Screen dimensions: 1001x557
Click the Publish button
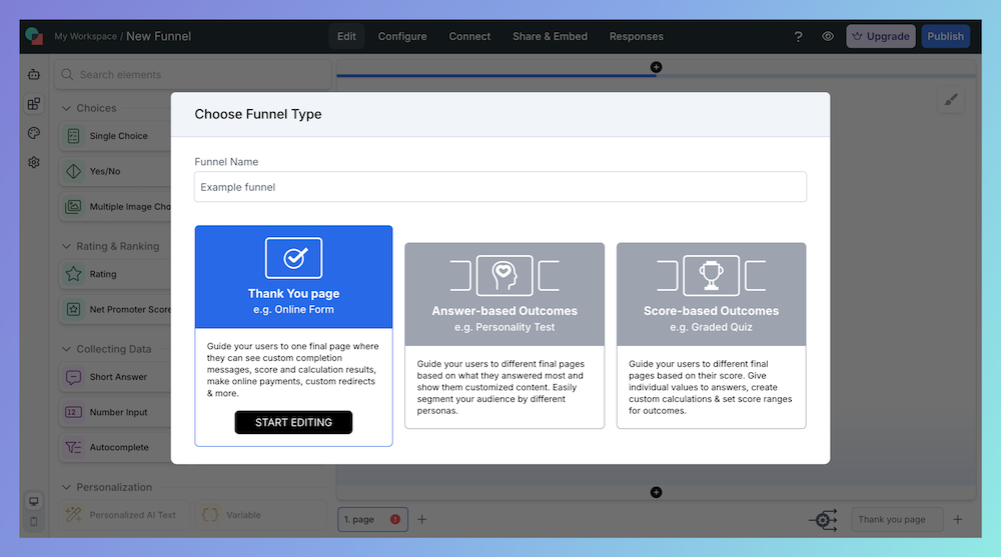(x=945, y=36)
